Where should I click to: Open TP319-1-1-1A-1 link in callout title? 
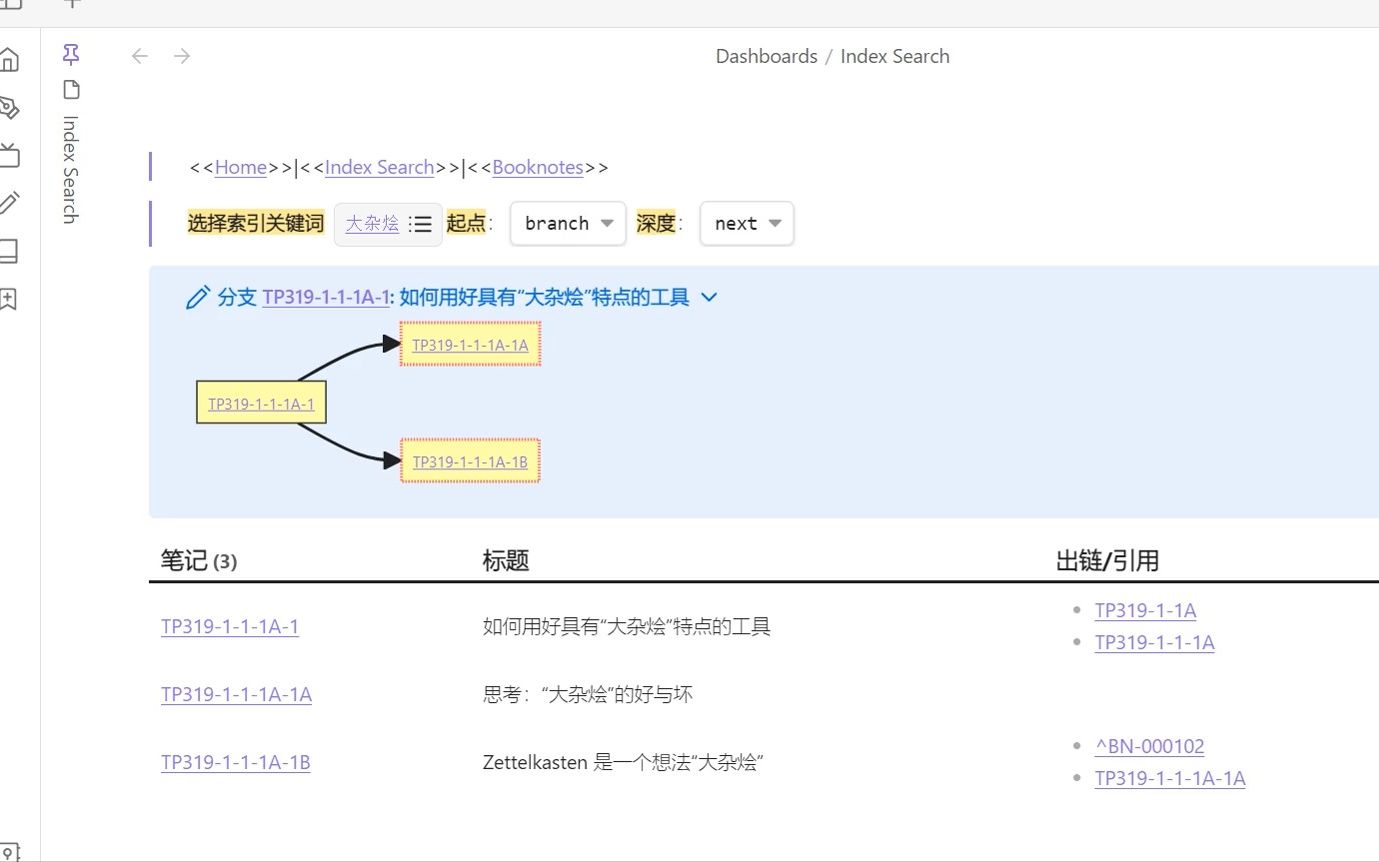tap(326, 297)
